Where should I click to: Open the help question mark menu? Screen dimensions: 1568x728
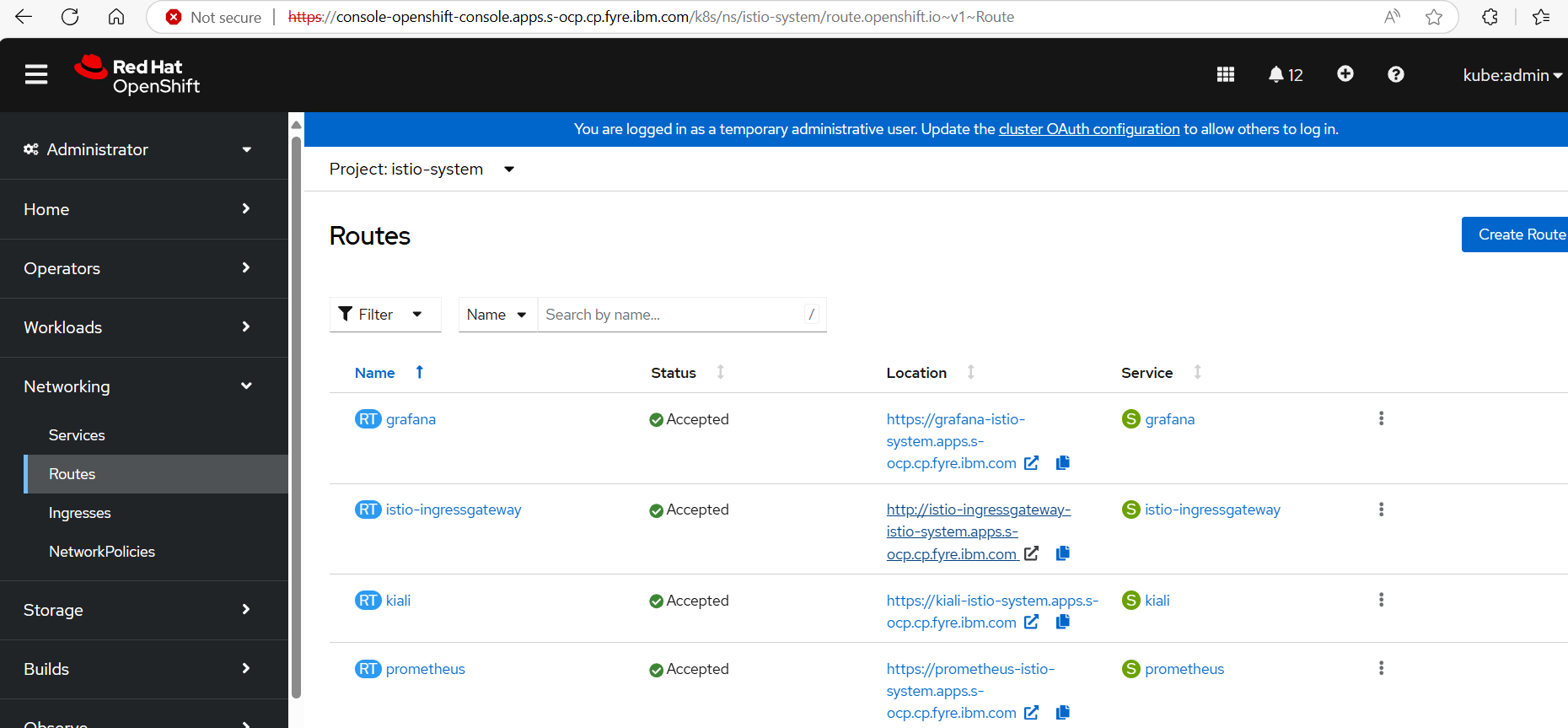click(x=1396, y=75)
